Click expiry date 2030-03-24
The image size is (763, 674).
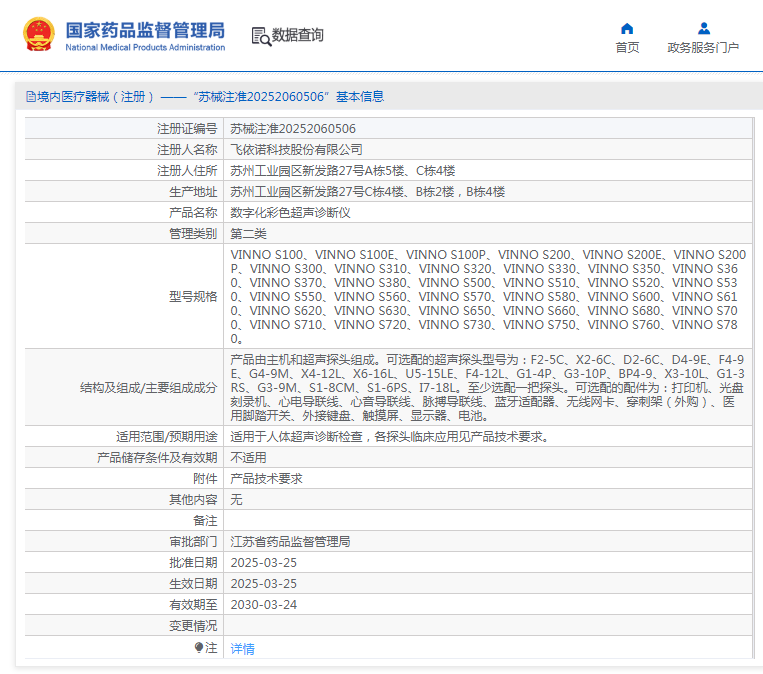(x=263, y=604)
